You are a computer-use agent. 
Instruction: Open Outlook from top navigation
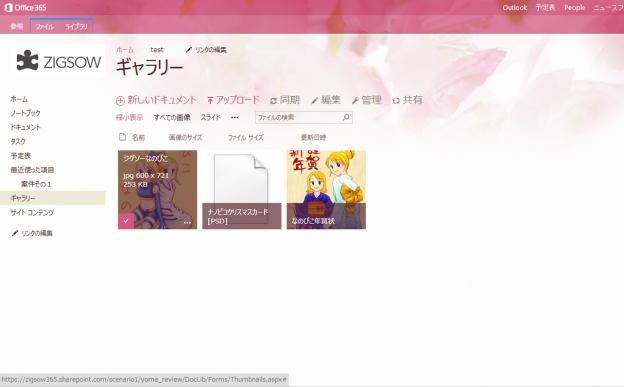click(515, 8)
